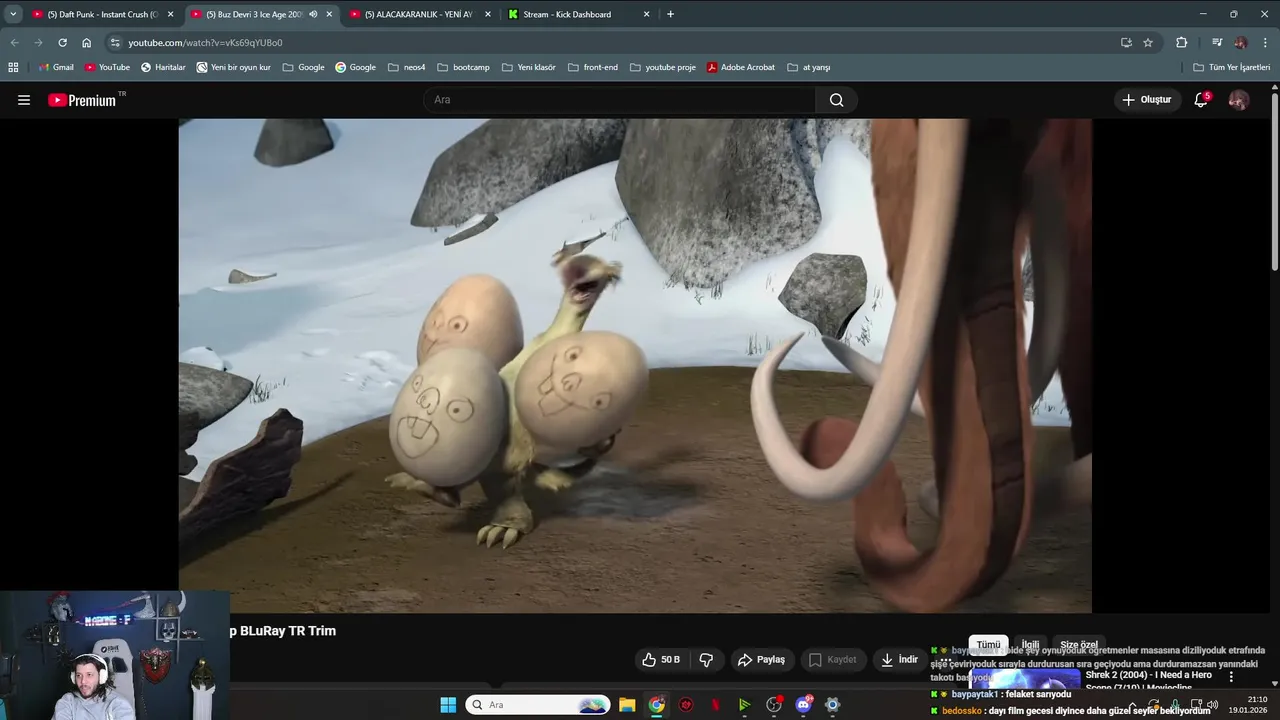Open the YouTube account avatar menu

(x=1238, y=100)
